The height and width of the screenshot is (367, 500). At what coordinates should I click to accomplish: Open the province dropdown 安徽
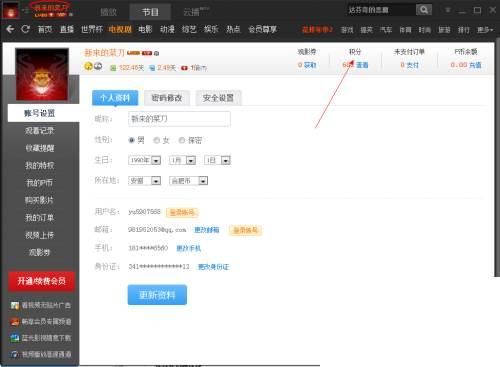[144, 181]
